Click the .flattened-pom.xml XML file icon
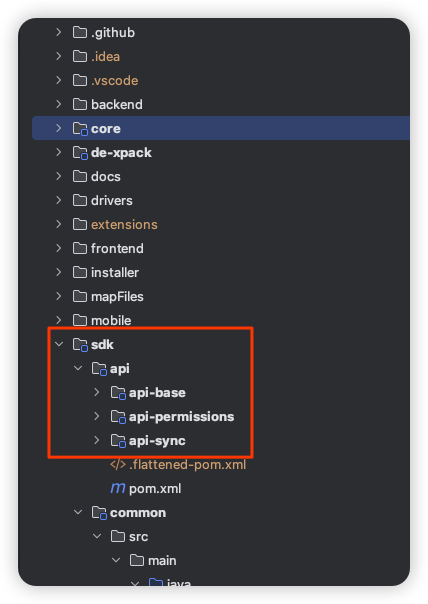The image size is (428, 604). (118, 465)
